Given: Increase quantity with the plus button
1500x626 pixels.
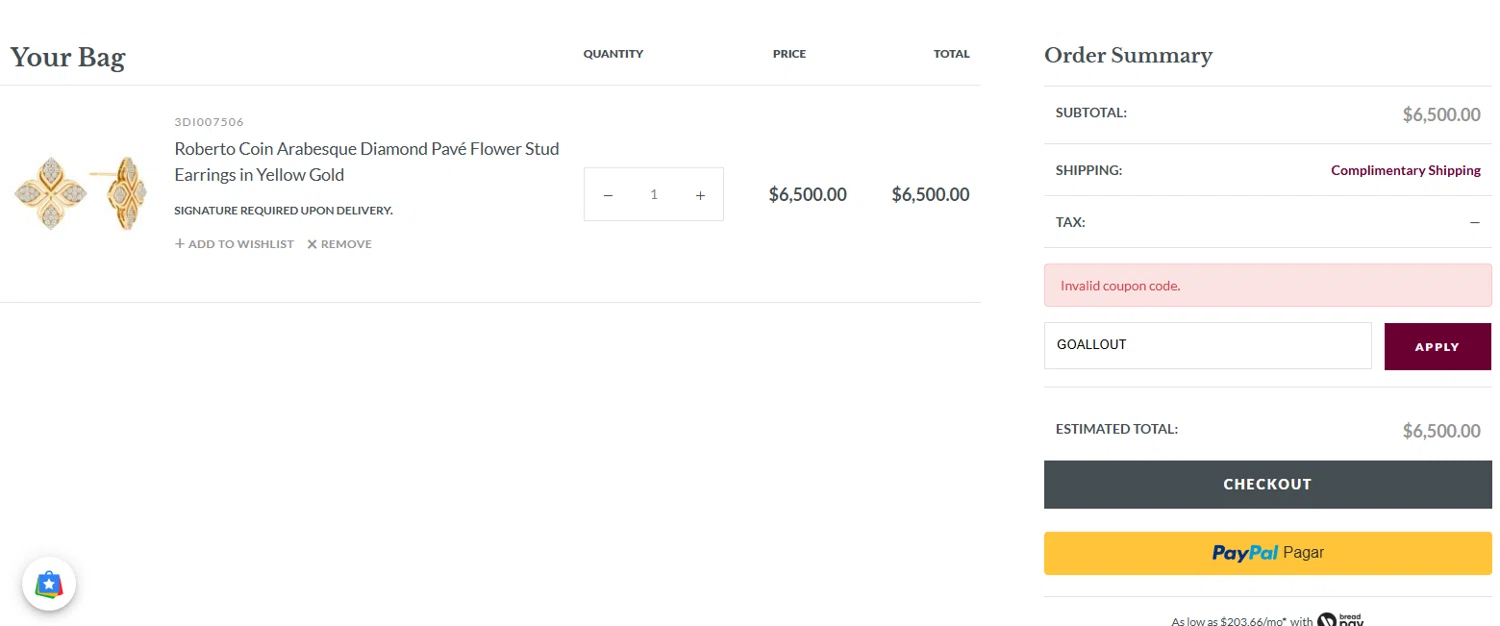Looking at the screenshot, I should [x=700, y=195].
